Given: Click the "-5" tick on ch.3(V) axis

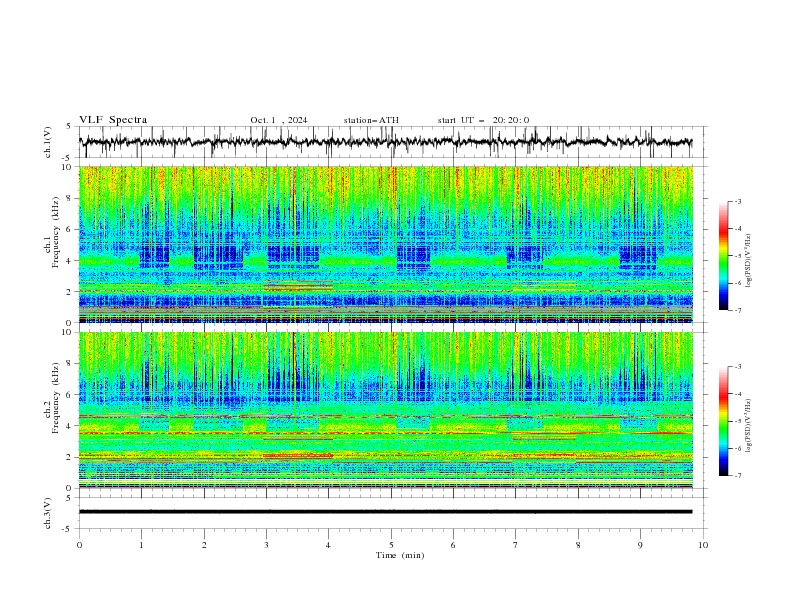Looking at the screenshot, I should [68, 529].
